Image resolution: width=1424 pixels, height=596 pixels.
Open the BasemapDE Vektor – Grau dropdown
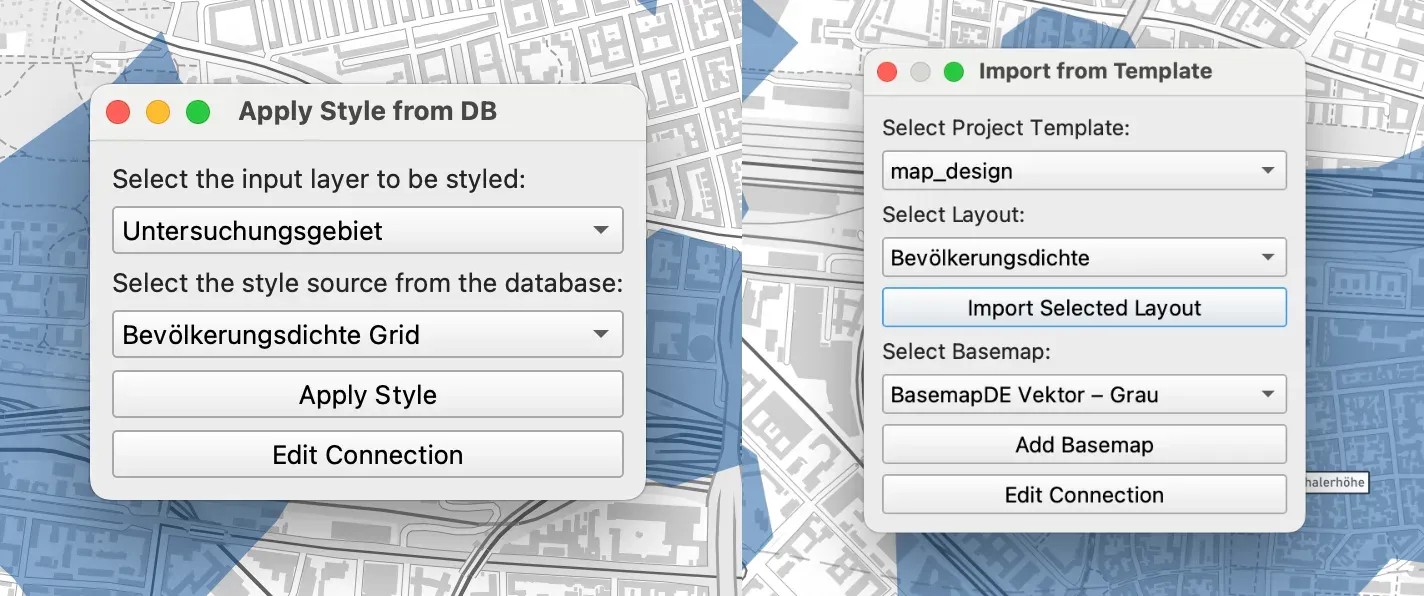point(1084,395)
